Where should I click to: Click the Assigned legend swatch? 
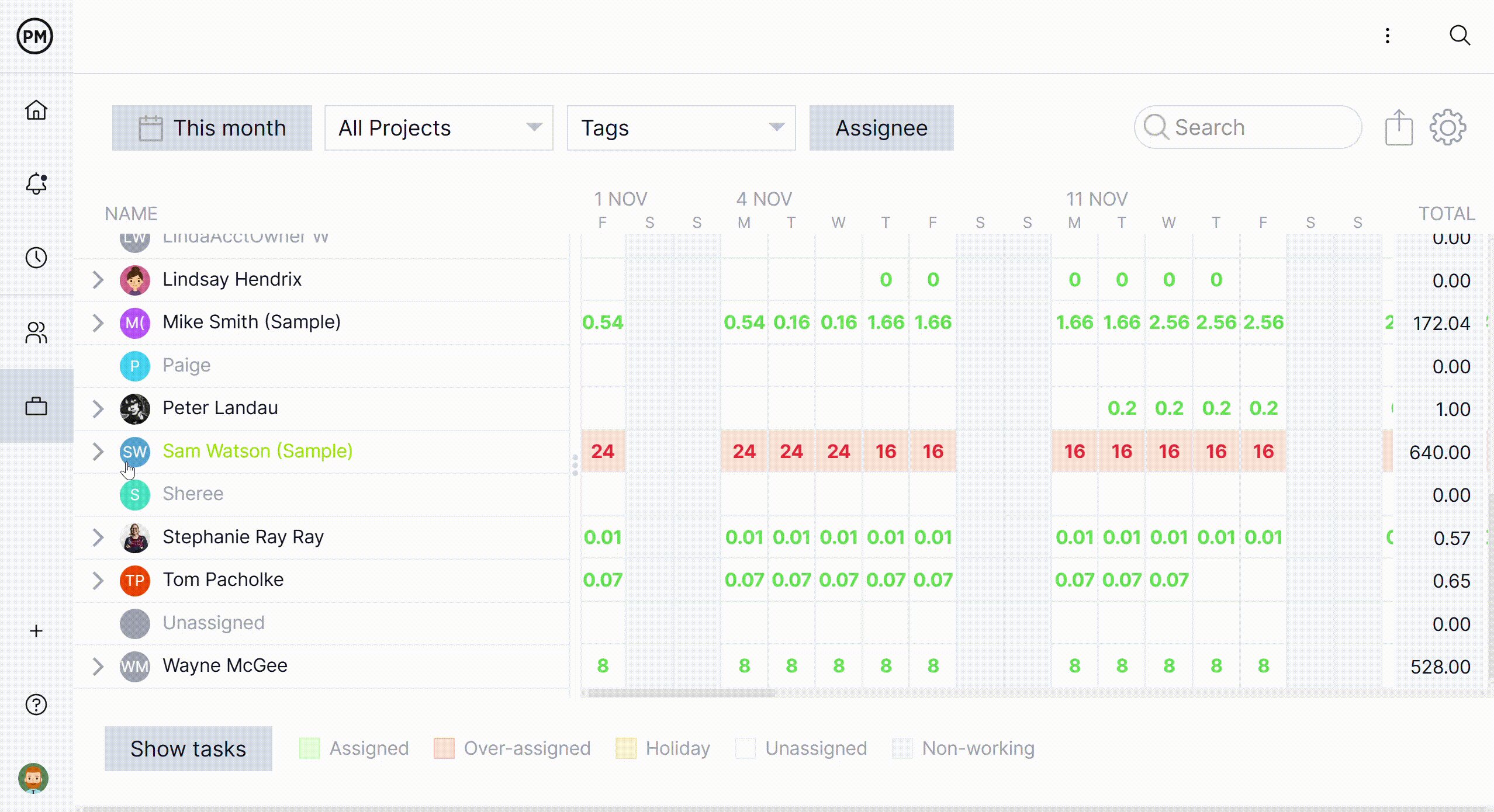(x=309, y=748)
